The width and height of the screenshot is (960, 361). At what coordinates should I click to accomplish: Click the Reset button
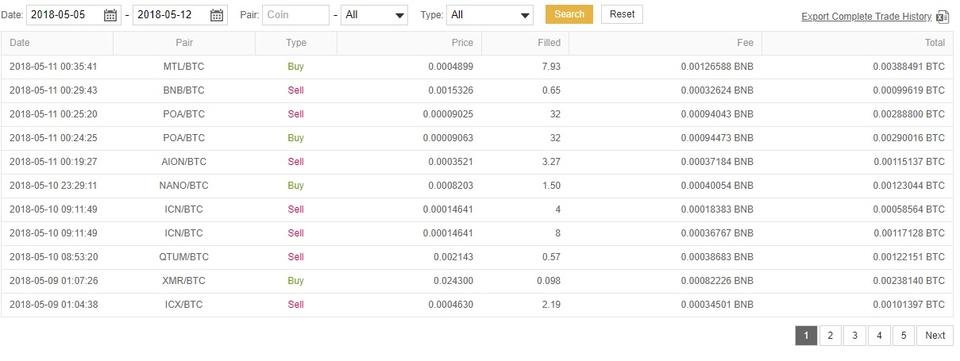click(622, 14)
